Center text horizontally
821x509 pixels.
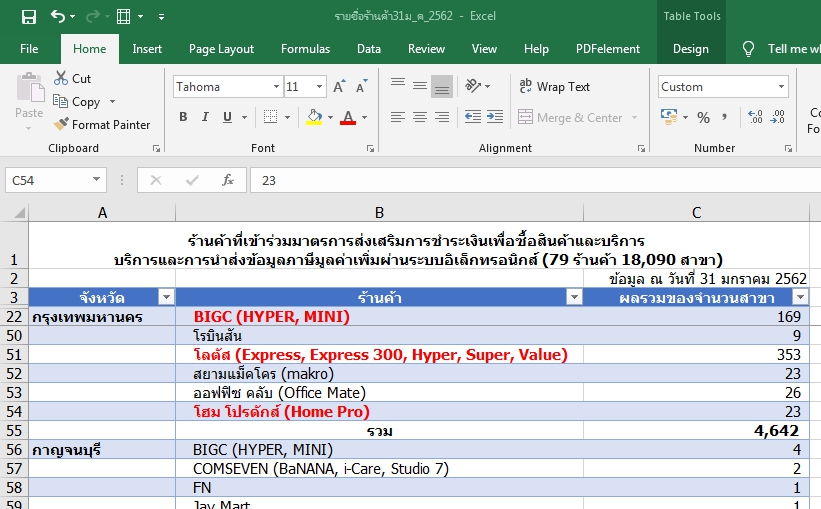[420, 117]
